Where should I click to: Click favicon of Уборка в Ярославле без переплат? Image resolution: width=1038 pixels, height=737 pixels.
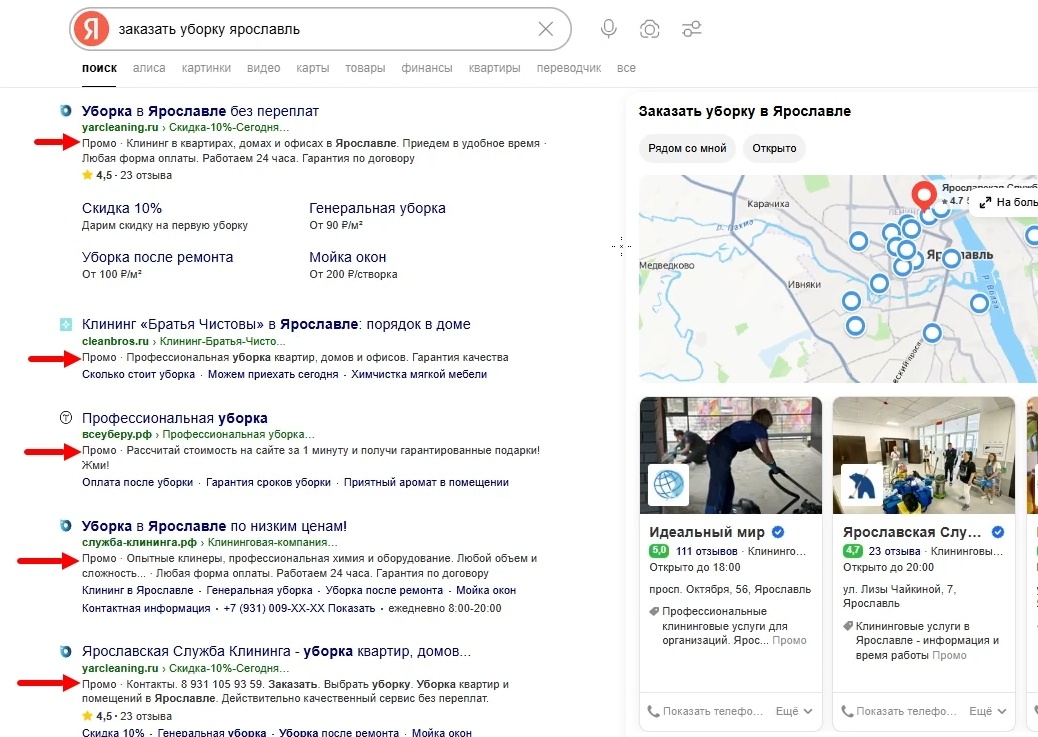pos(66,111)
